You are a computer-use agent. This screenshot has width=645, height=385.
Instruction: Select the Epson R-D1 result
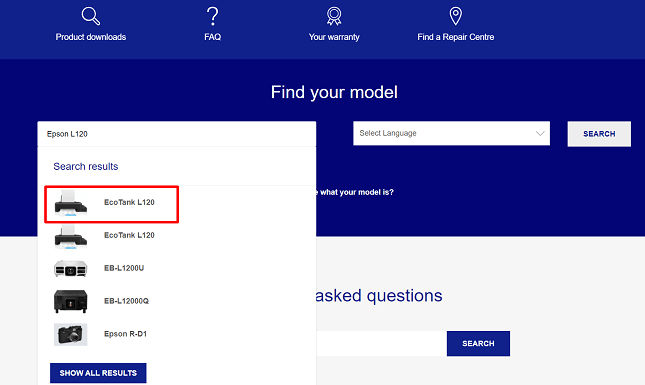pos(125,334)
